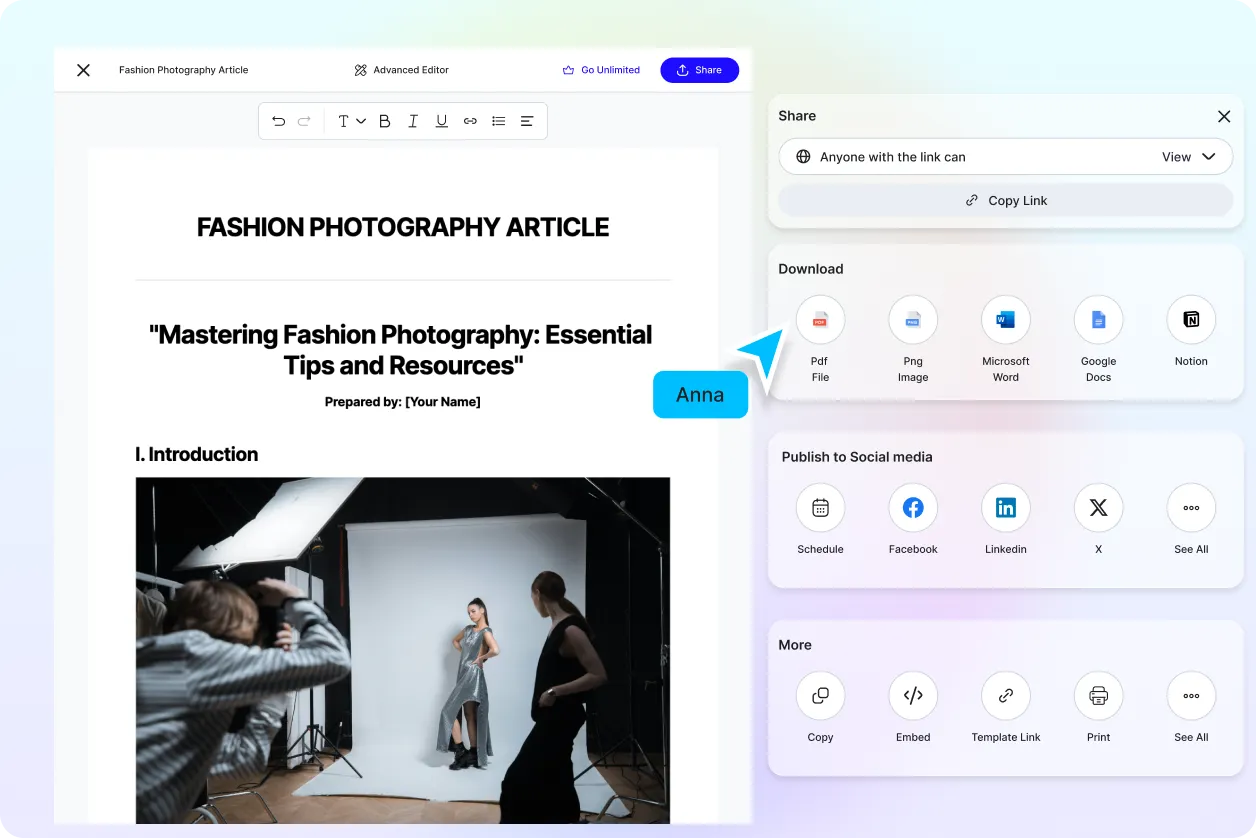
Task: Print the document
Action: tap(1098, 696)
